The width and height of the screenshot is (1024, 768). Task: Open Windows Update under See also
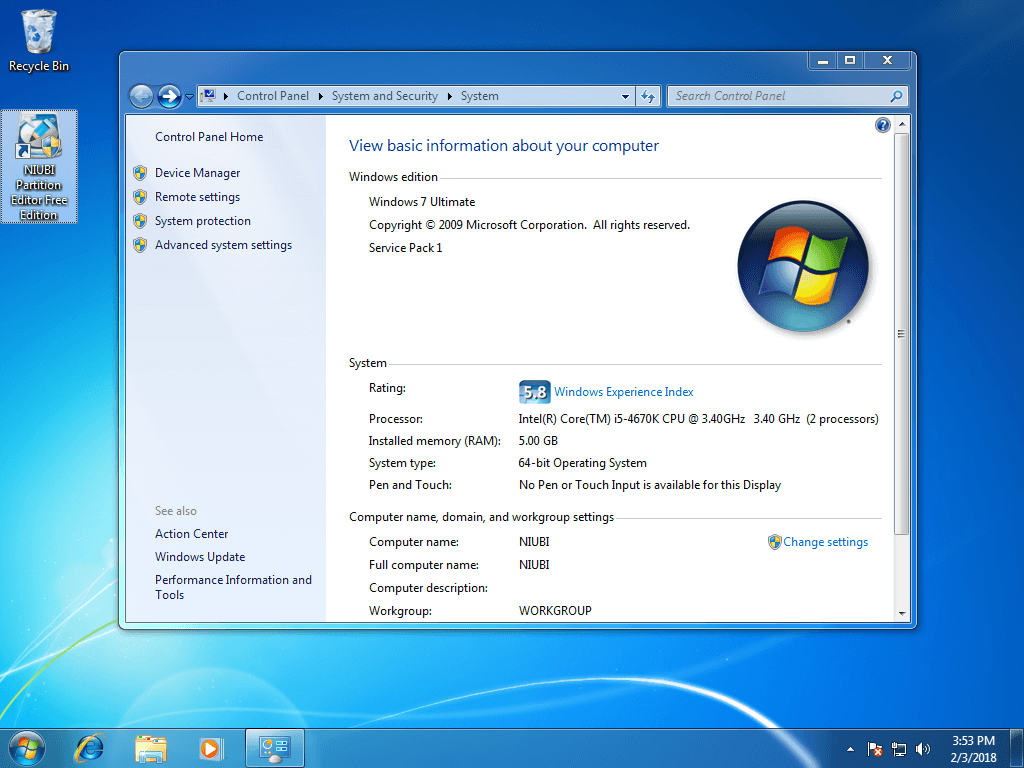200,557
